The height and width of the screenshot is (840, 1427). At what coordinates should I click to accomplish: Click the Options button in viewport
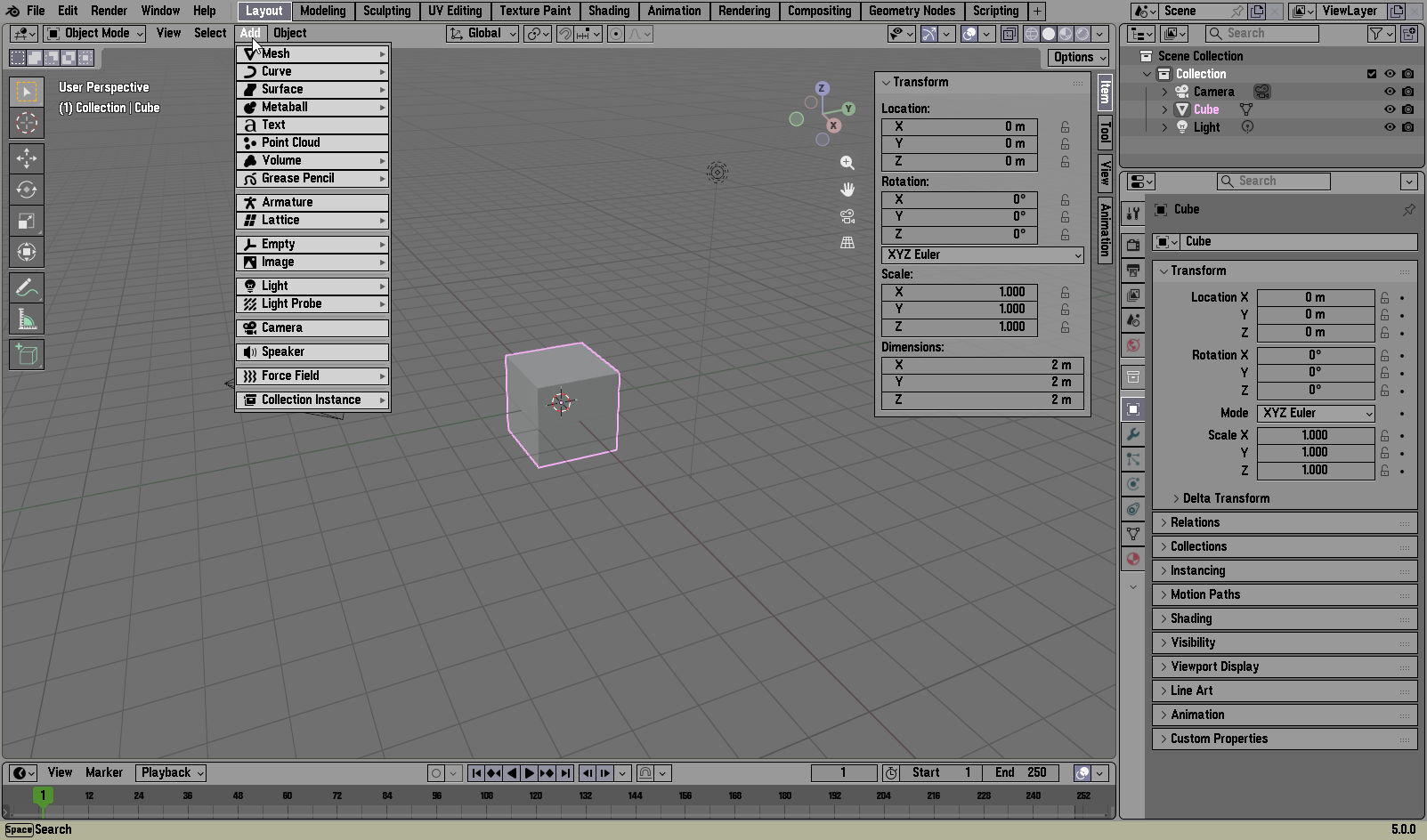[1079, 57]
